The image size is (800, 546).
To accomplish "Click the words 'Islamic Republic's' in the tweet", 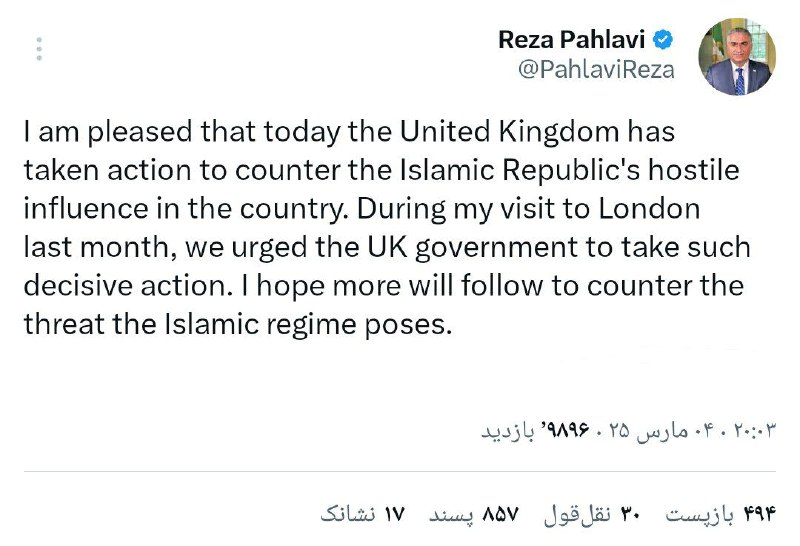I will [519, 170].
